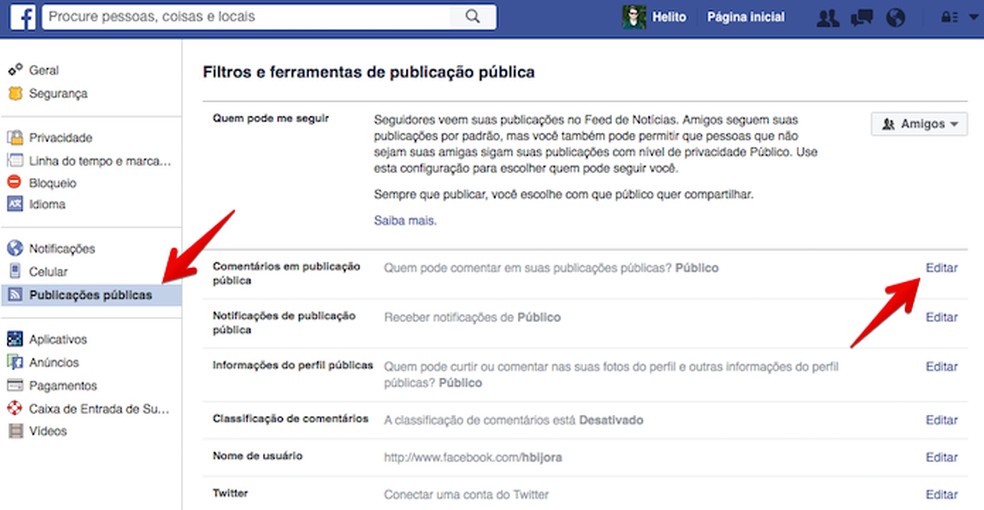Click the Aplicativos icon

pyautogui.click(x=15, y=339)
